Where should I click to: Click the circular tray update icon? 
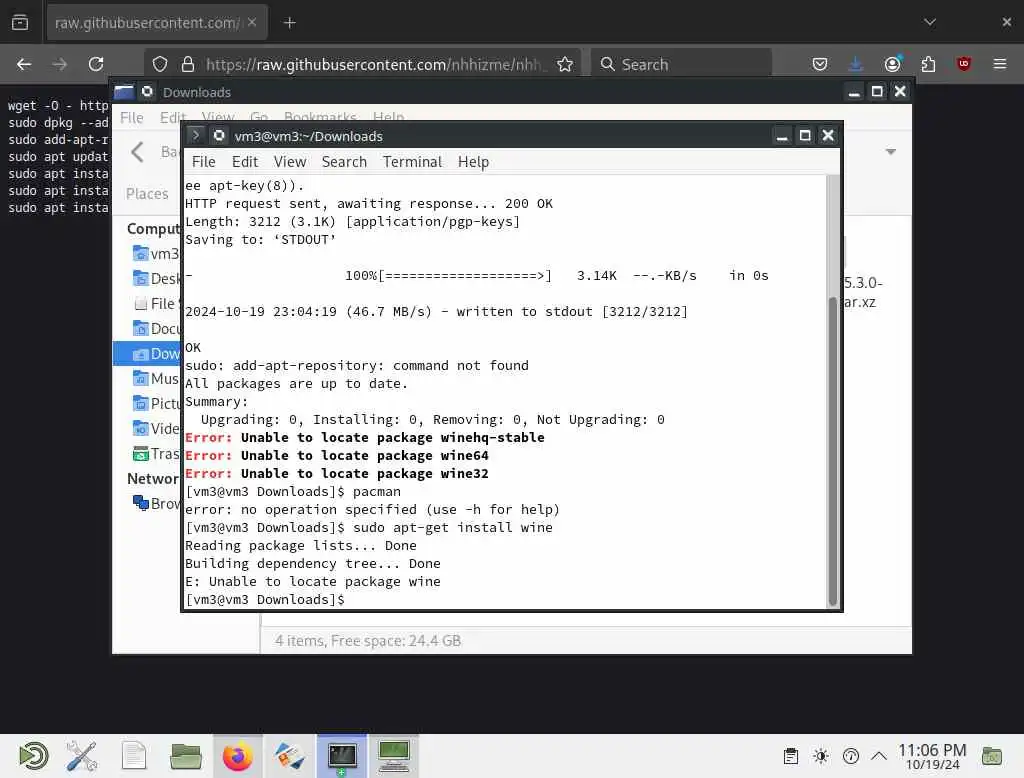pyautogui.click(x=850, y=756)
